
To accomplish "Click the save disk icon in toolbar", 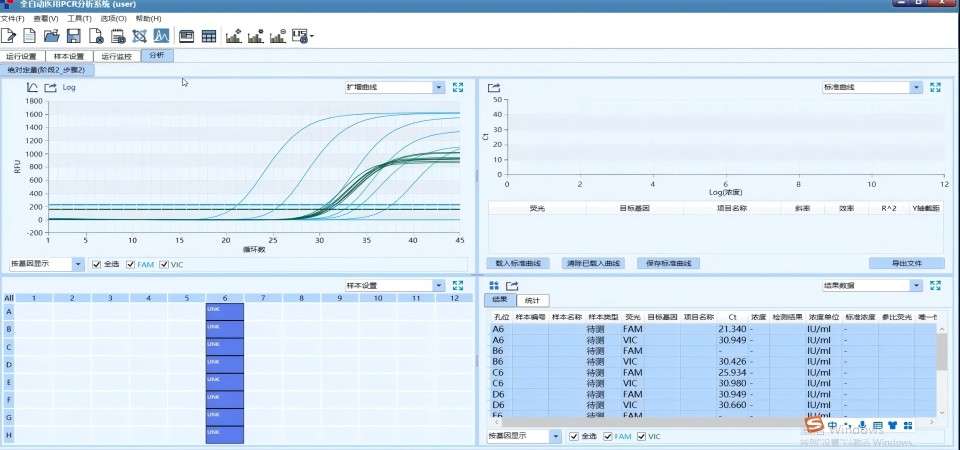I will pyautogui.click(x=74, y=36).
